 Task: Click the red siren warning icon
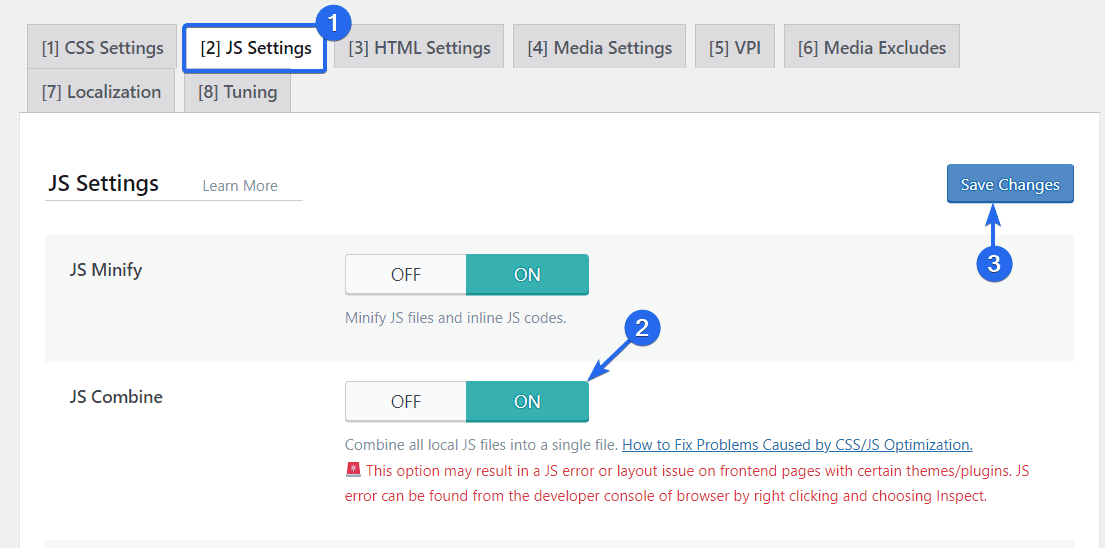click(x=353, y=470)
